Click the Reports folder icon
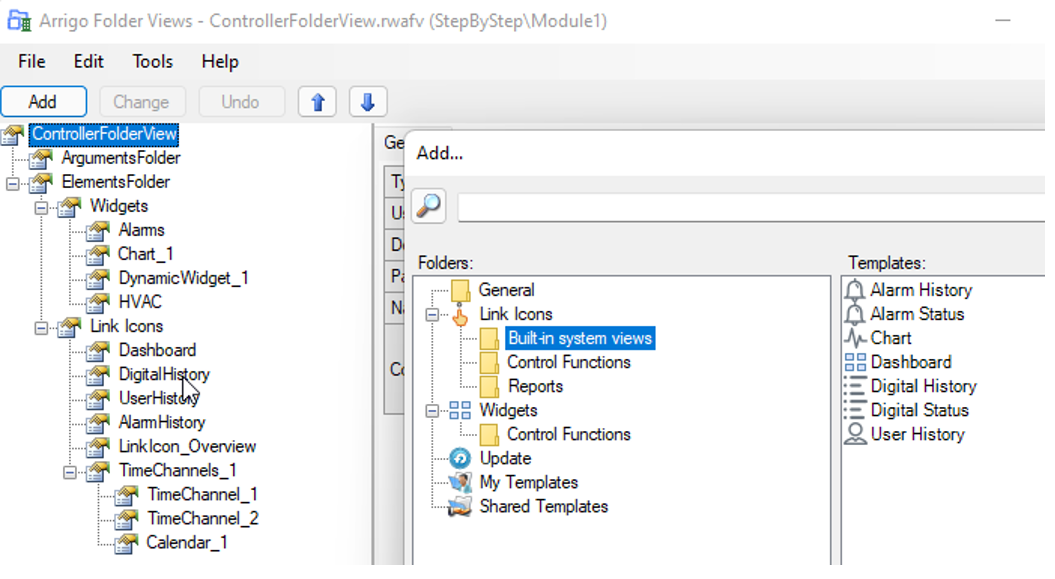The height and width of the screenshot is (579, 1055). tap(489, 387)
